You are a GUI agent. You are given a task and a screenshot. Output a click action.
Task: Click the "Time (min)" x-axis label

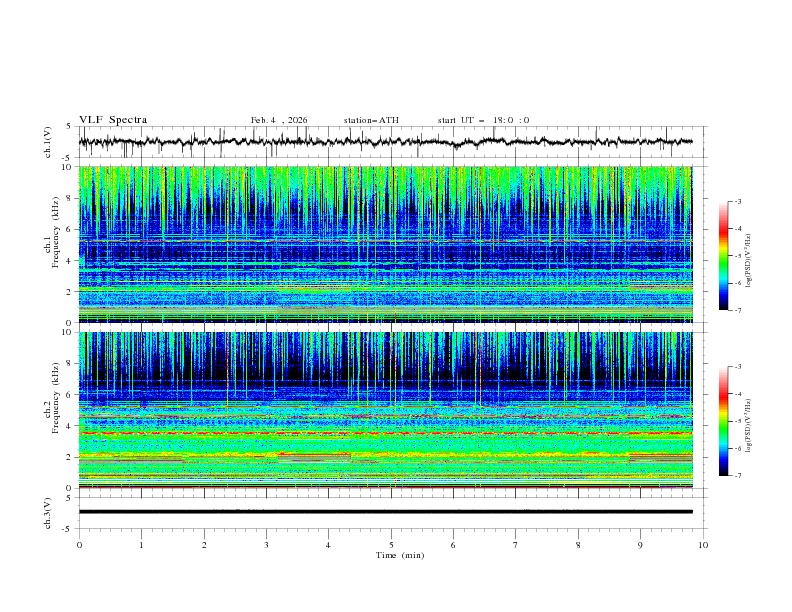pyautogui.click(x=400, y=555)
